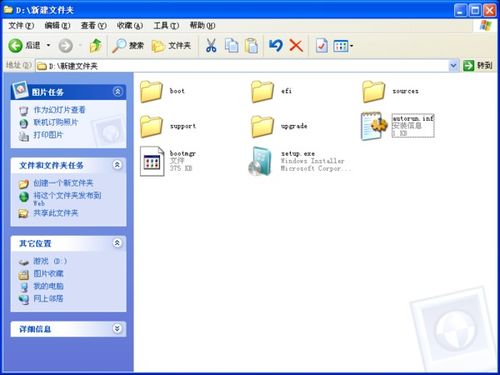
Task: Collapse the 图片任务 panel
Action: (x=118, y=91)
